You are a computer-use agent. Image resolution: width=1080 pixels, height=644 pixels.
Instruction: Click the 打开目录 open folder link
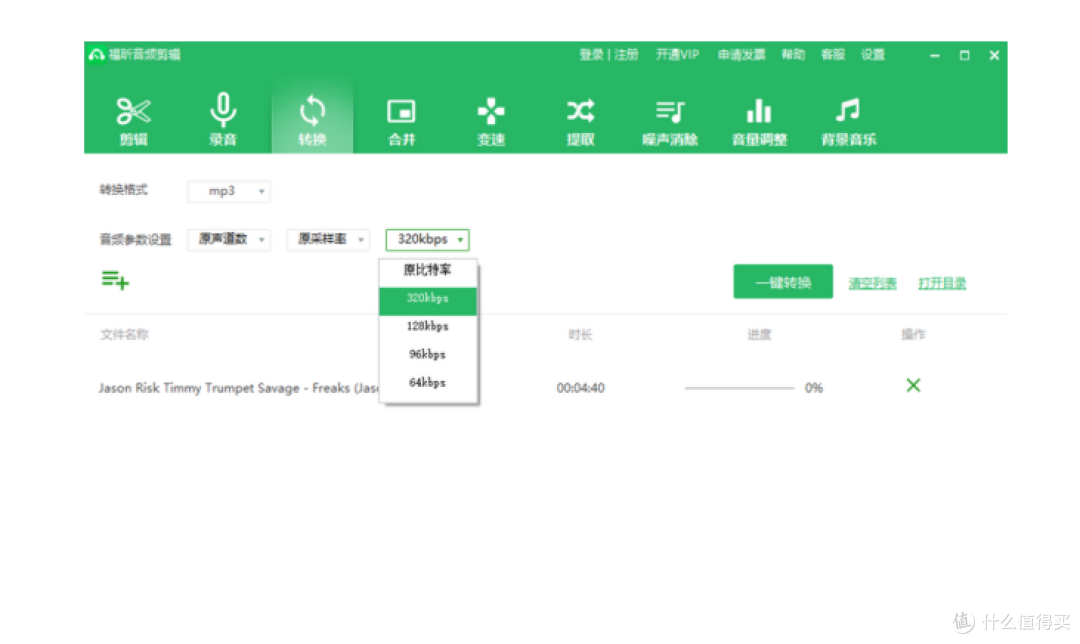[942, 283]
